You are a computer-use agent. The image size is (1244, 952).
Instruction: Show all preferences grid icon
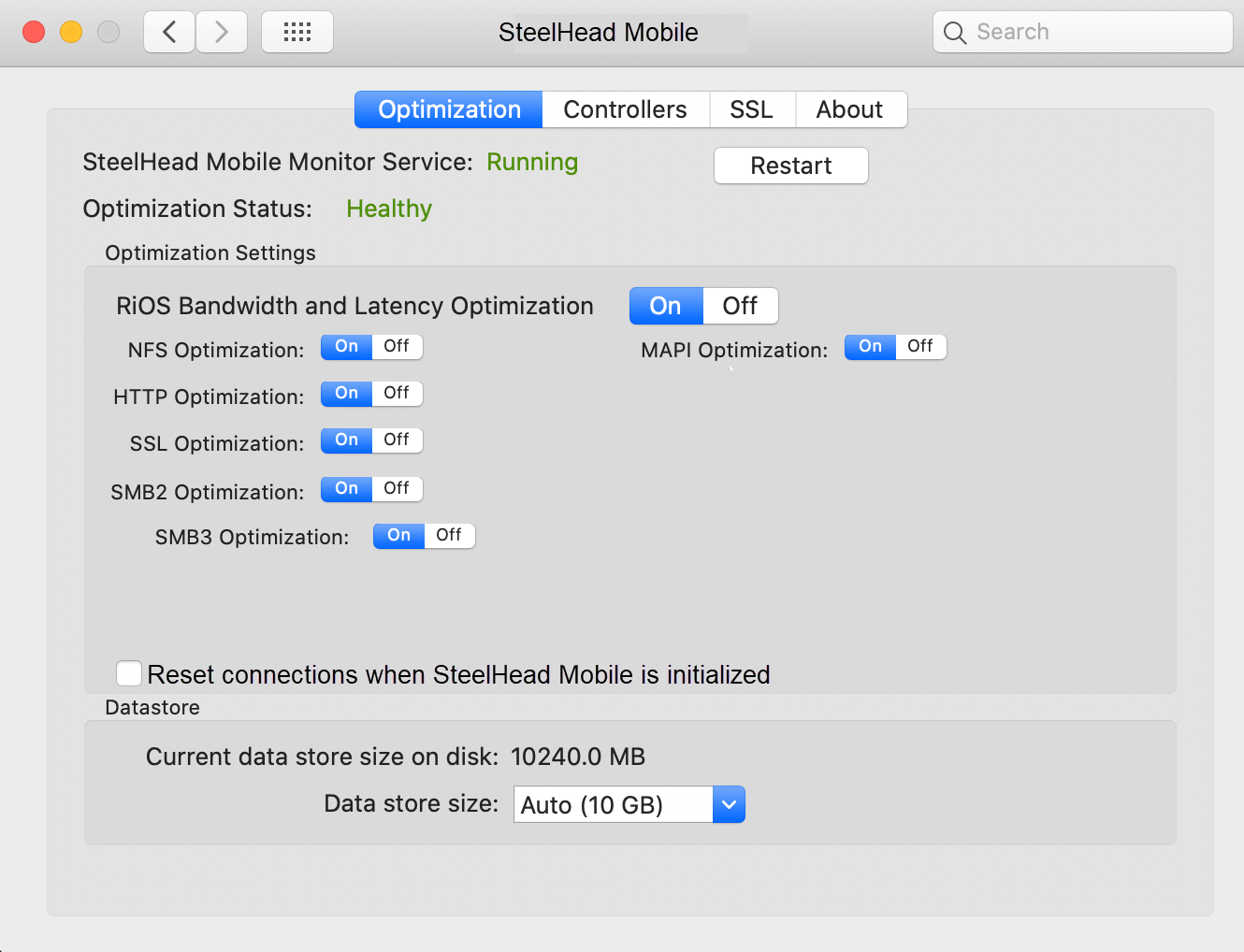[297, 33]
